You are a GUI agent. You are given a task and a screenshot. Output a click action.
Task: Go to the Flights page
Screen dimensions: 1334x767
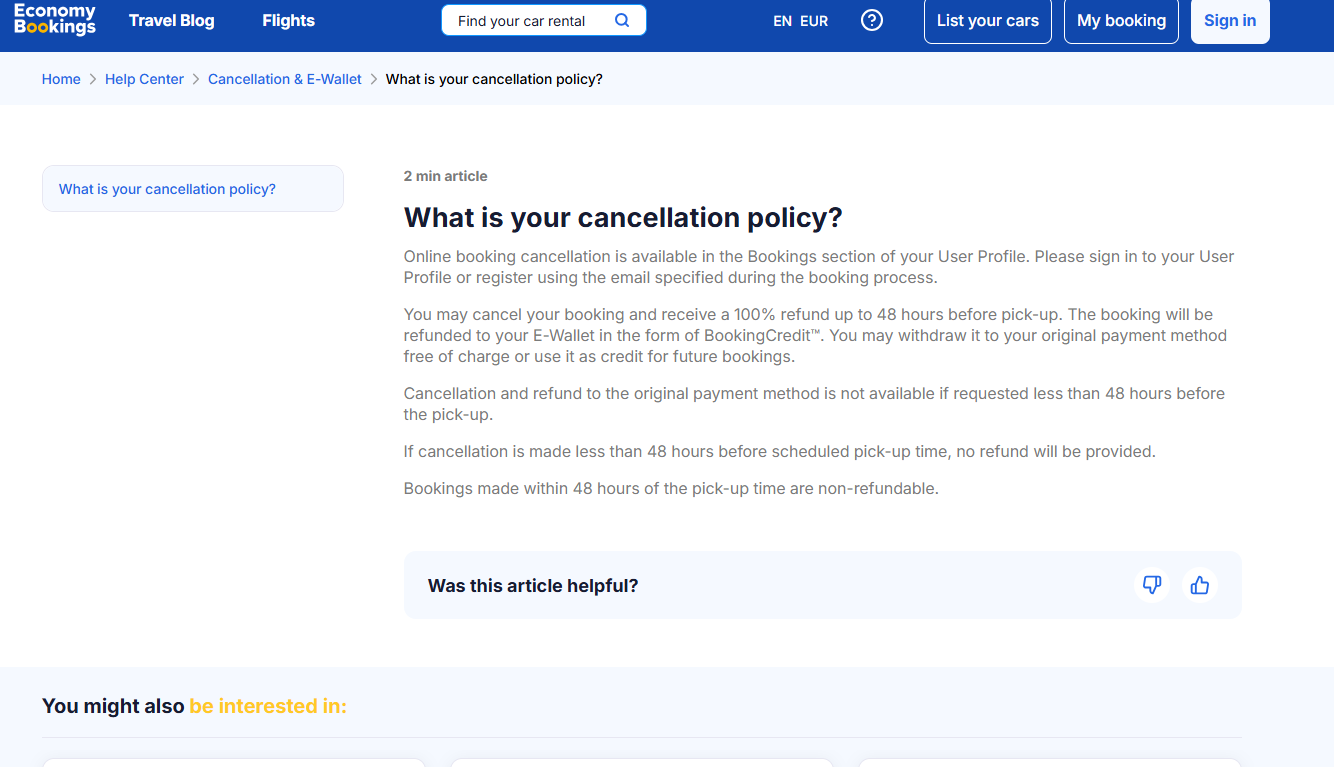[288, 20]
